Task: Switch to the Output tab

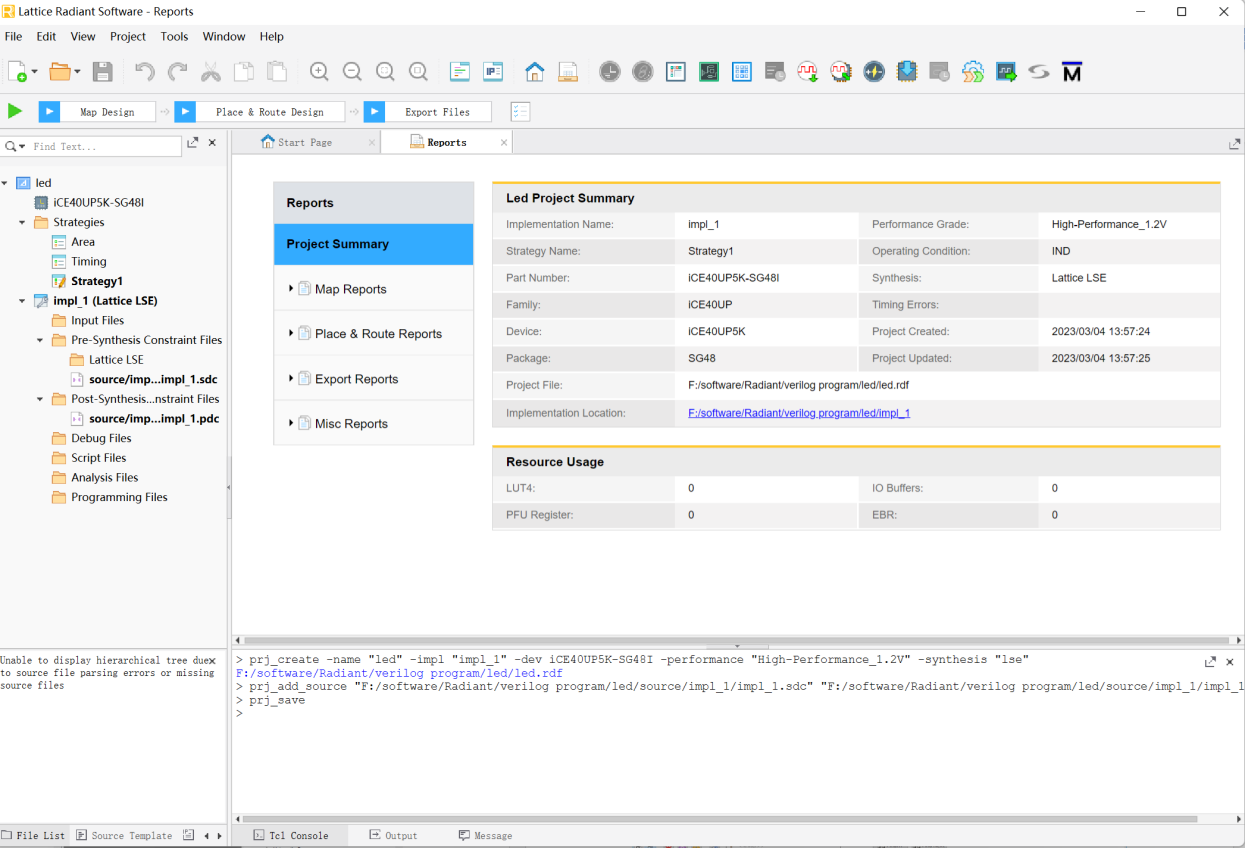Action: coord(394,835)
